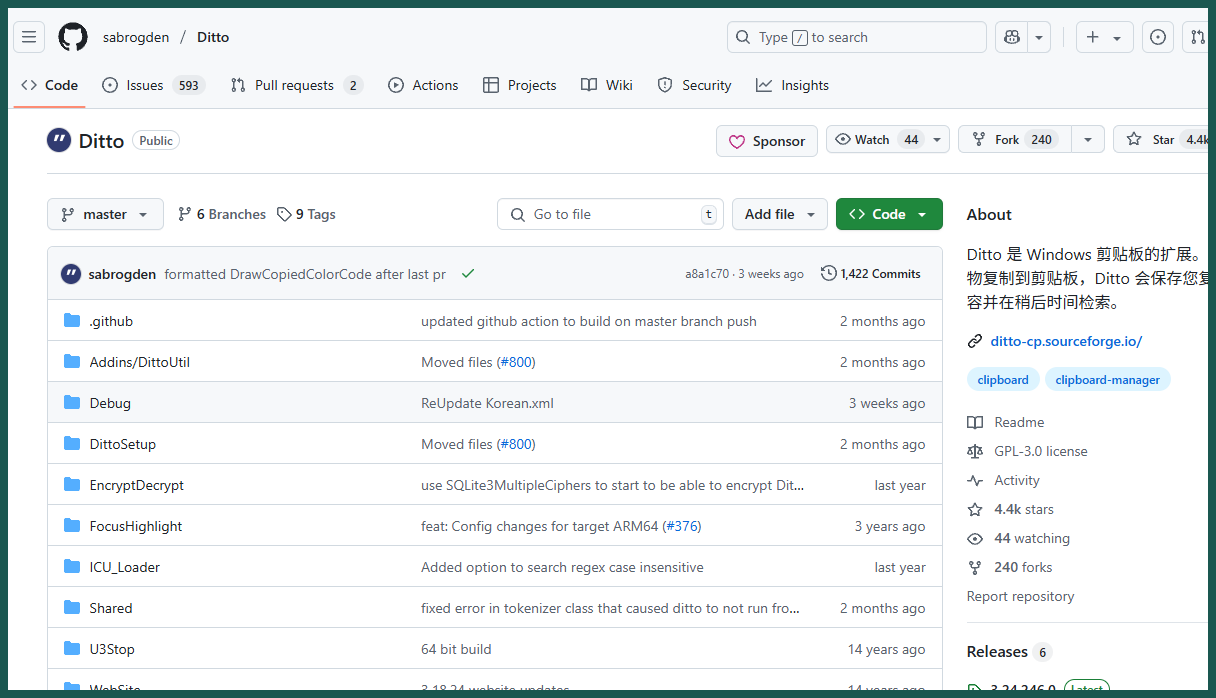Open the Readme link in About

[1006, 422]
